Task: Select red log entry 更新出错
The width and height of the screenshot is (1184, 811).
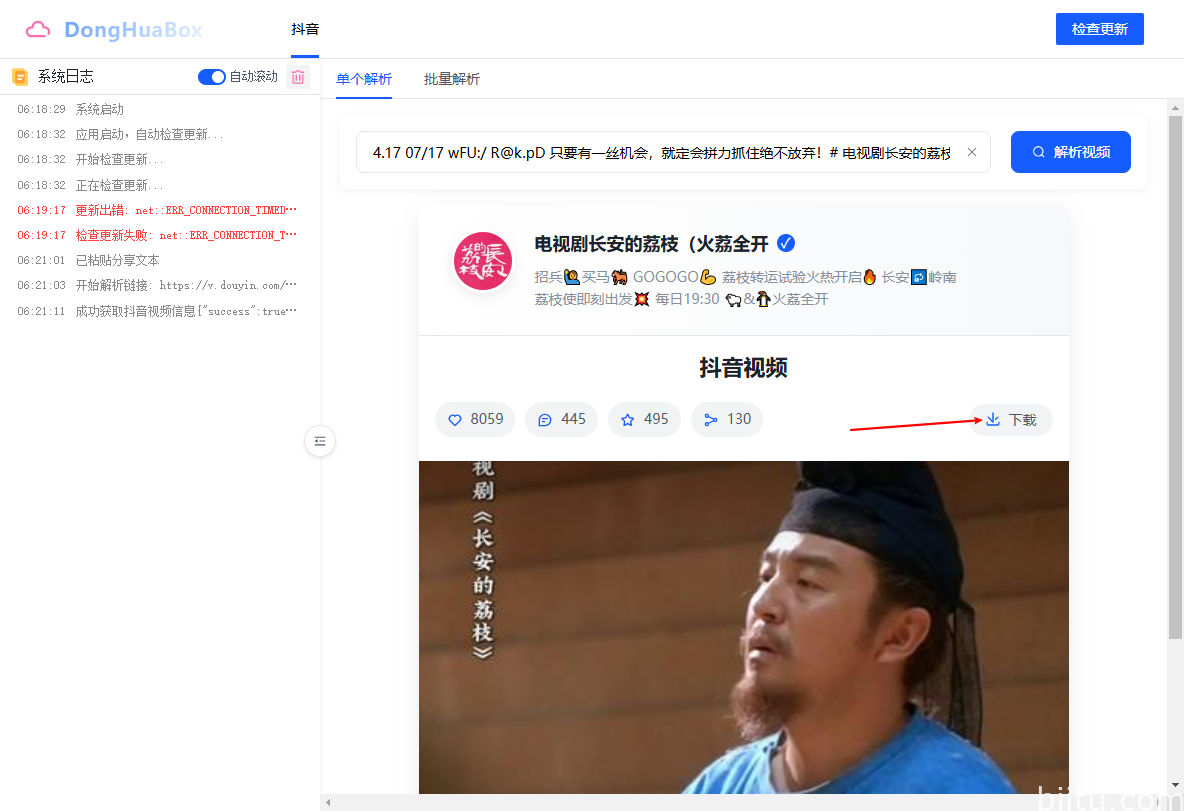Action: pyautogui.click(x=157, y=210)
